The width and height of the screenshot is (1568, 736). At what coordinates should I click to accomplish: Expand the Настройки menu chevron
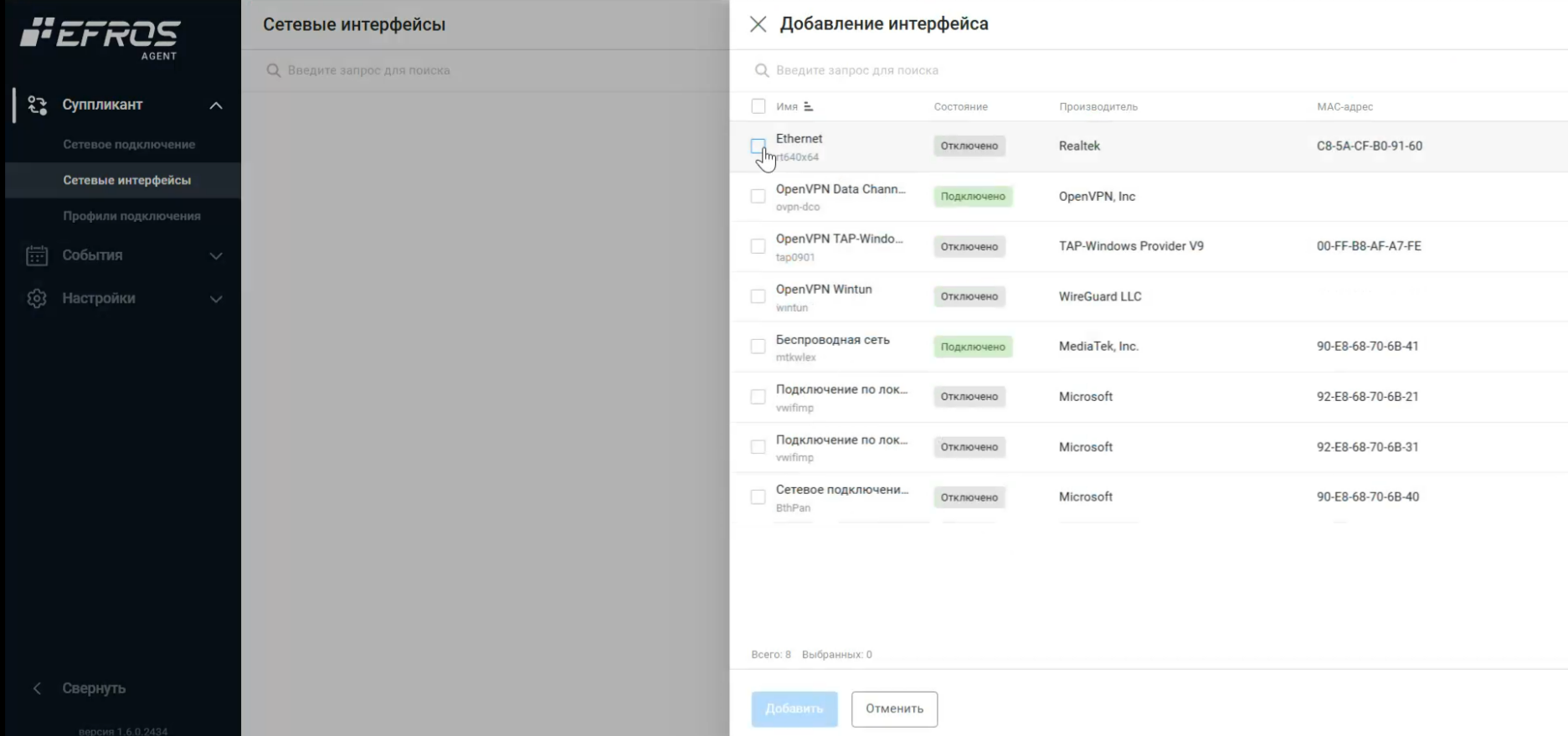tap(216, 299)
